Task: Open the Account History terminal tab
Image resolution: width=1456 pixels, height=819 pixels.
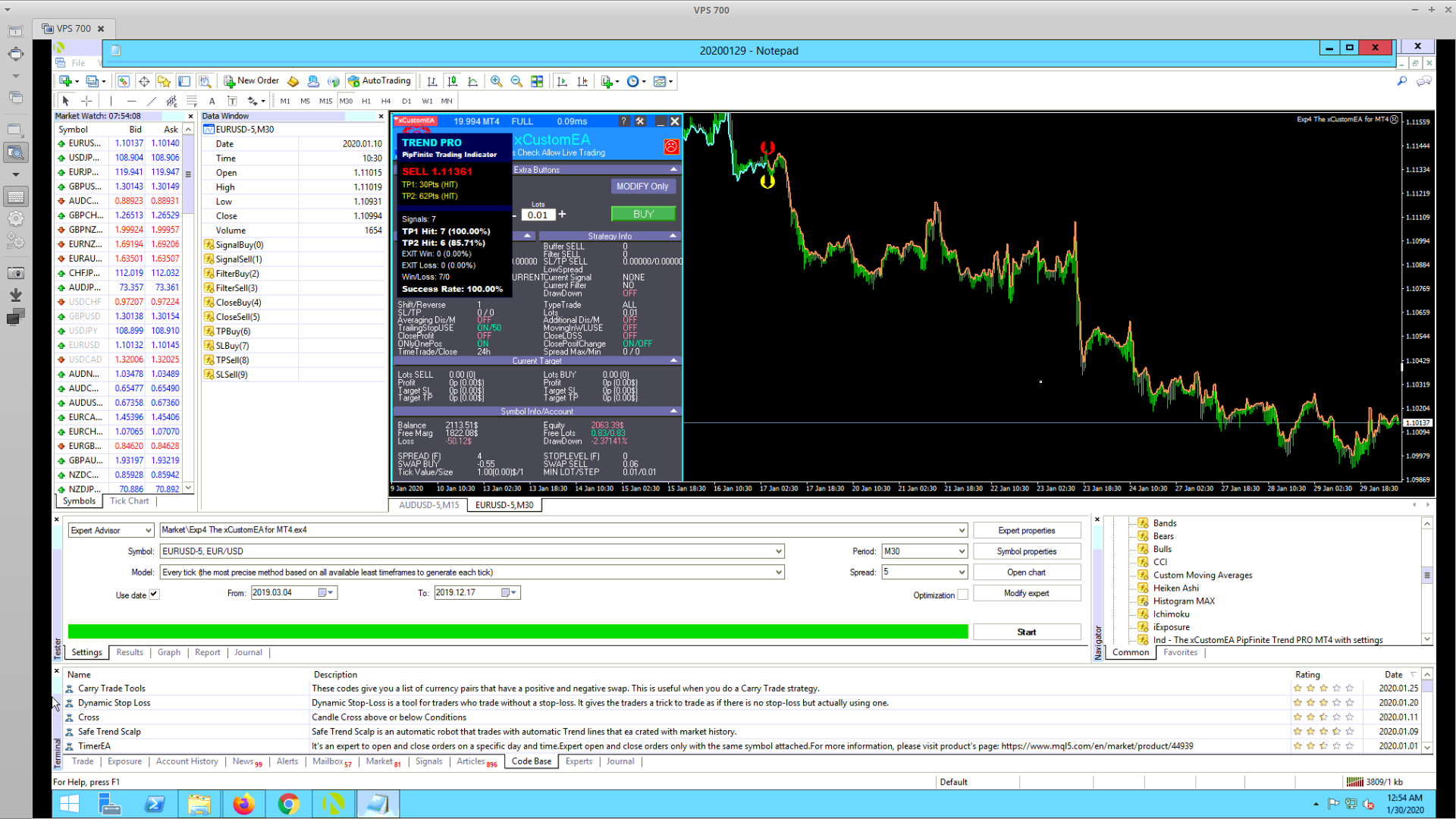Action: tap(187, 761)
